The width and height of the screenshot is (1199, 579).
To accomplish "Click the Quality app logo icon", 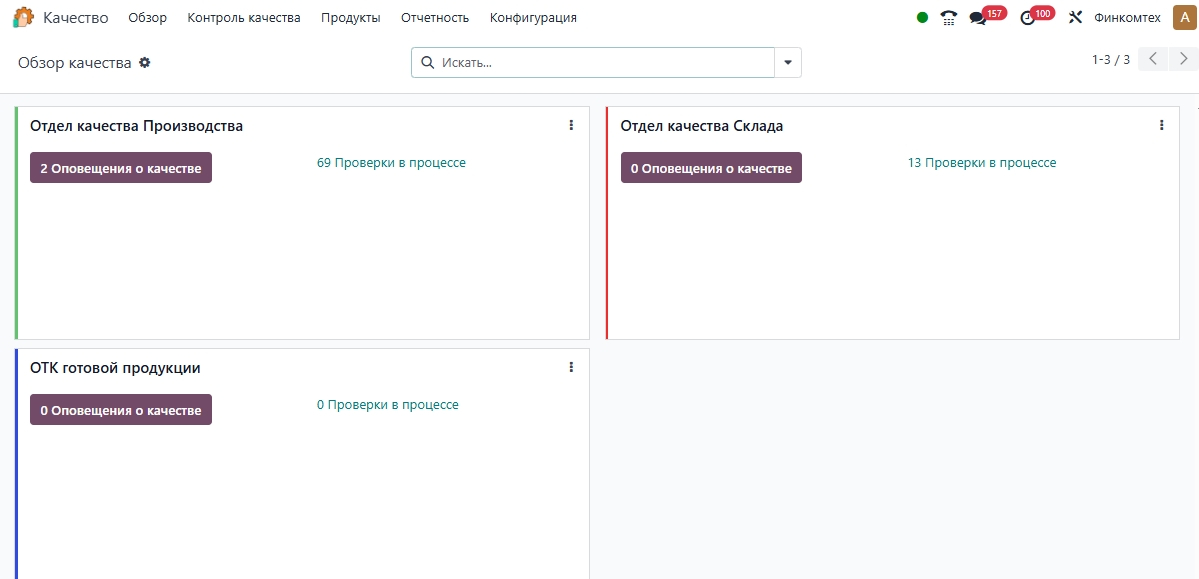I will (x=22, y=17).
